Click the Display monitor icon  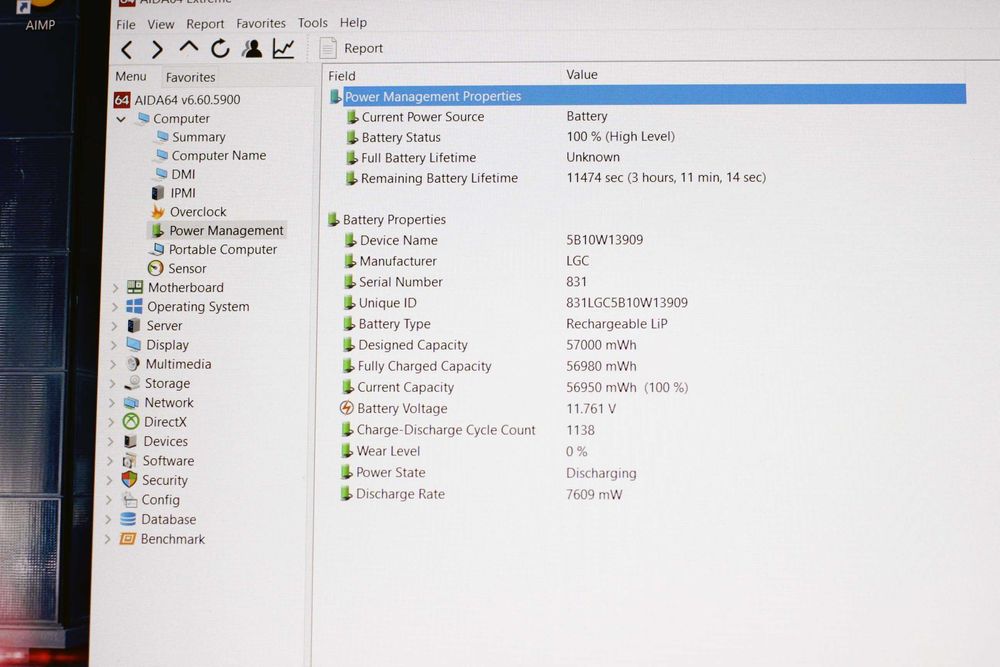coord(133,344)
